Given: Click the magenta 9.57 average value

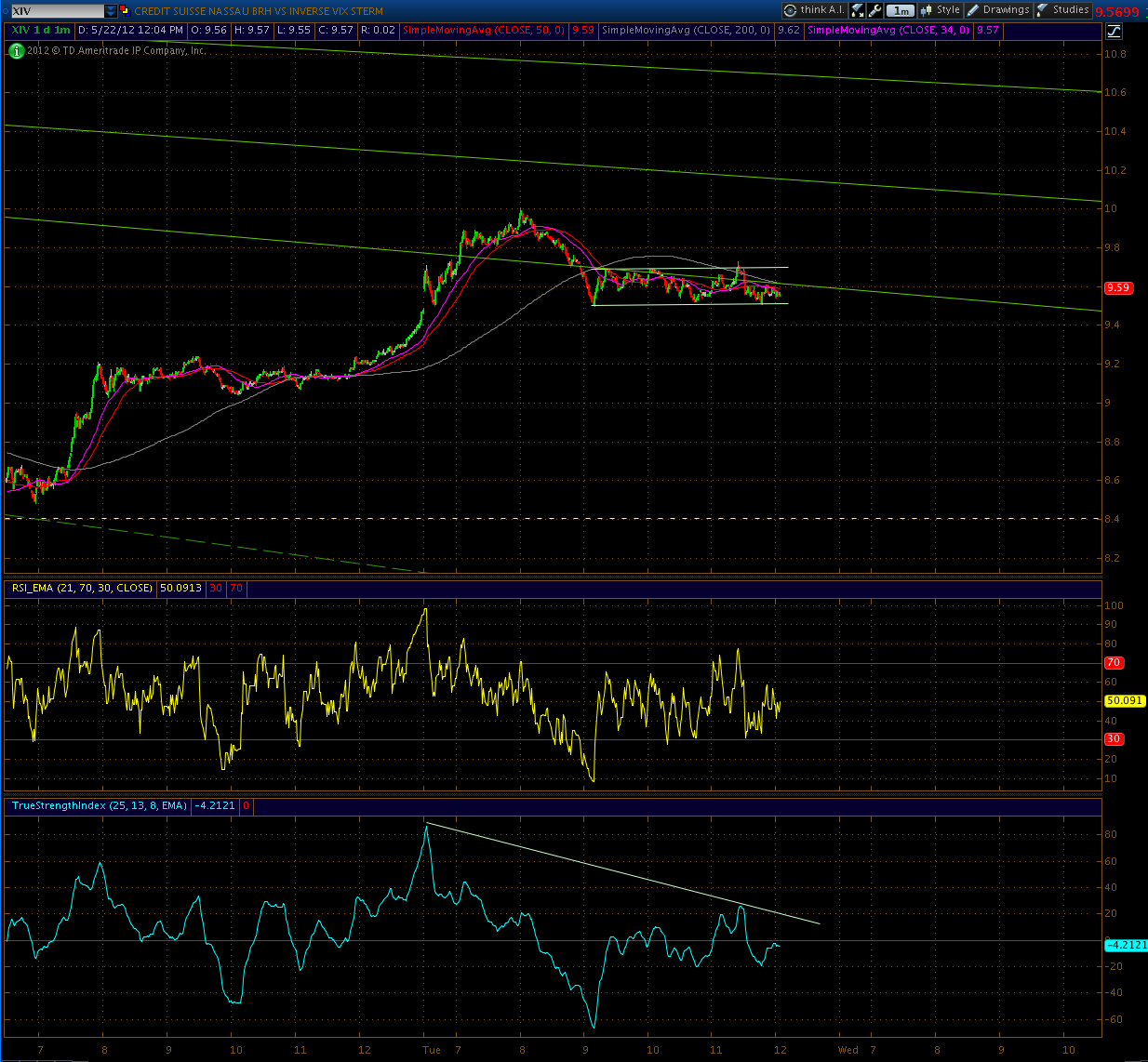Looking at the screenshot, I should [988, 30].
